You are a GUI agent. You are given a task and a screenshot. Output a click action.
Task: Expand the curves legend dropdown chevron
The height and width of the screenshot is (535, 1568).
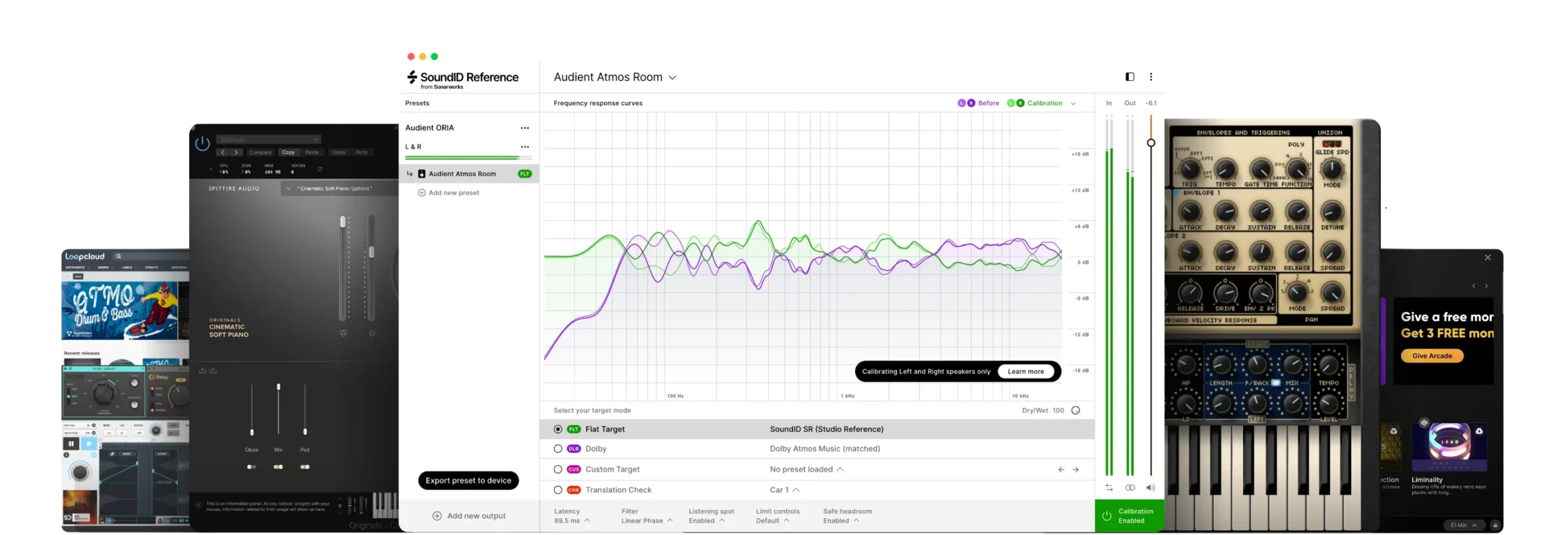[1073, 104]
